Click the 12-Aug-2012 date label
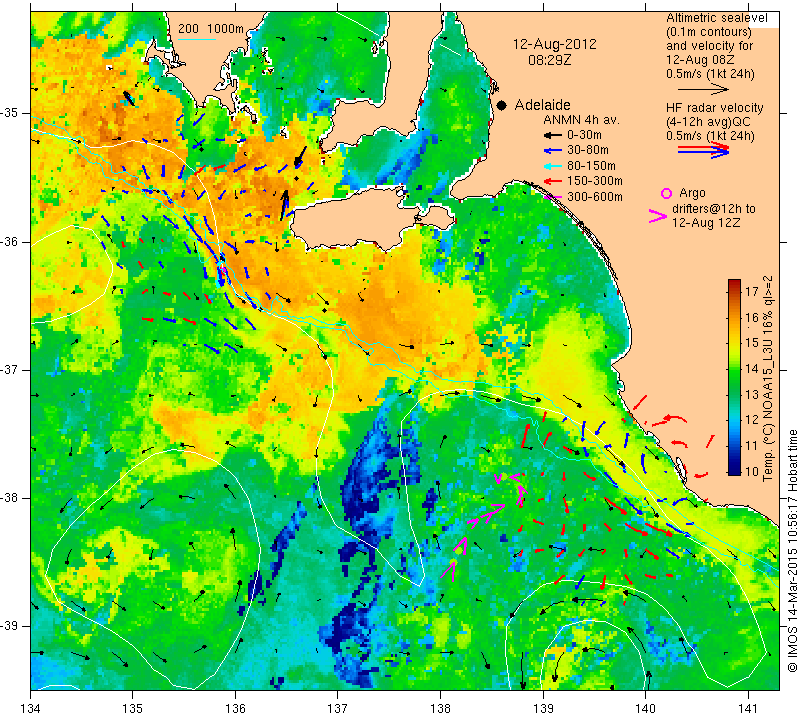This screenshot has width=800, height=720. coord(554,44)
